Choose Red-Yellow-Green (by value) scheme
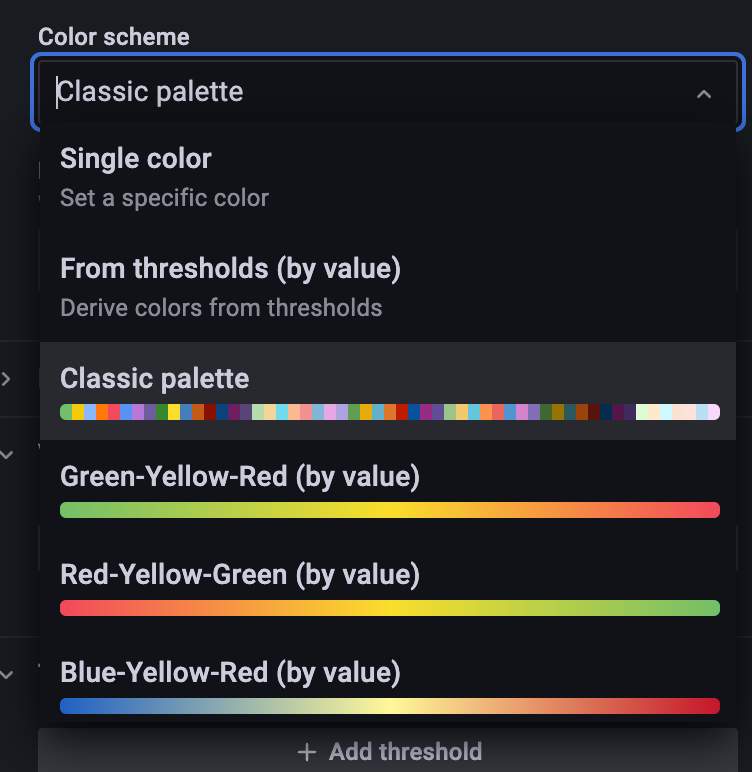752x772 pixels. tap(388, 587)
